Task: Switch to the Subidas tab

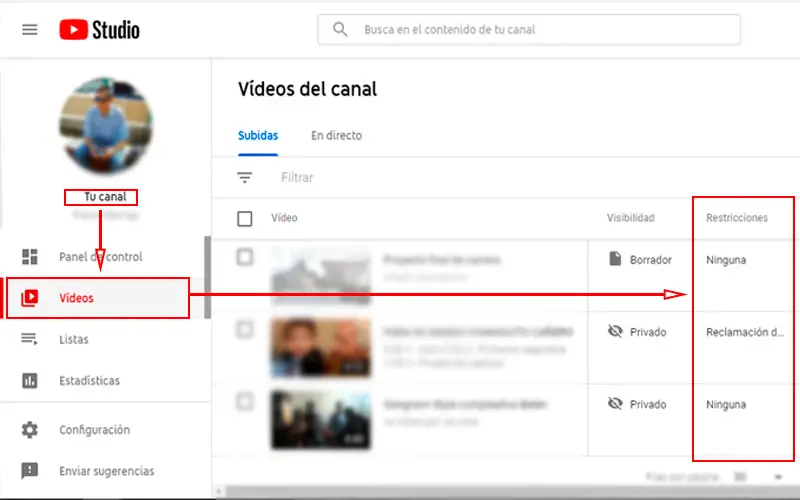Action: point(258,135)
